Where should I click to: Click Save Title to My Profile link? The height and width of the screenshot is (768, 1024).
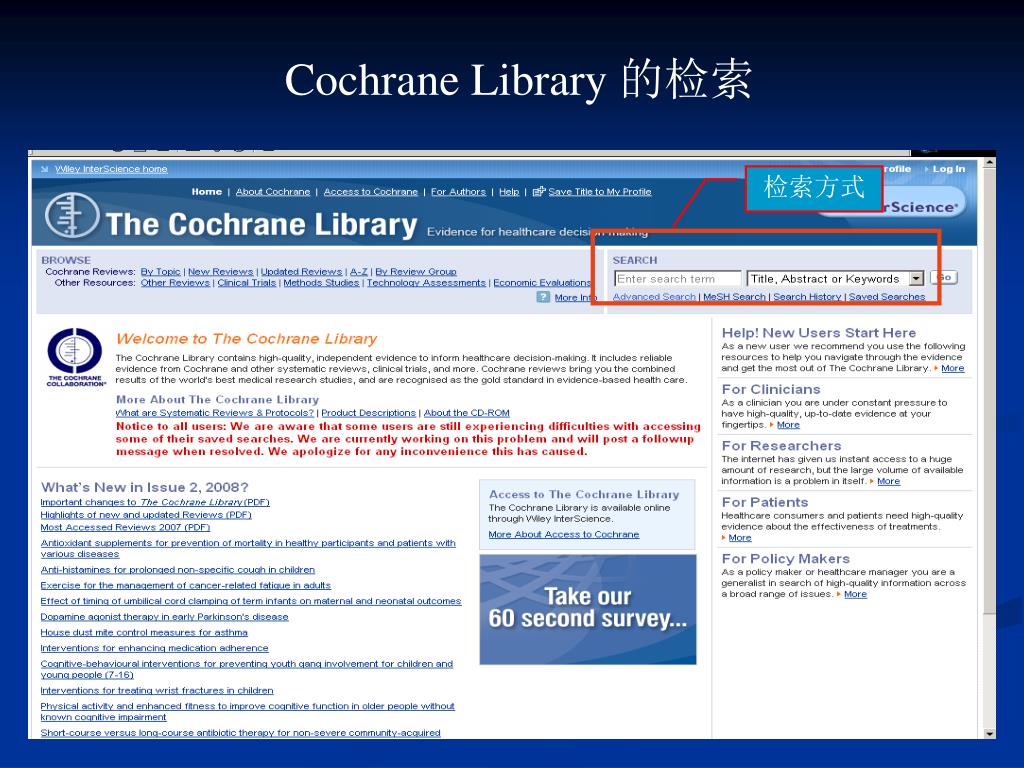[600, 191]
